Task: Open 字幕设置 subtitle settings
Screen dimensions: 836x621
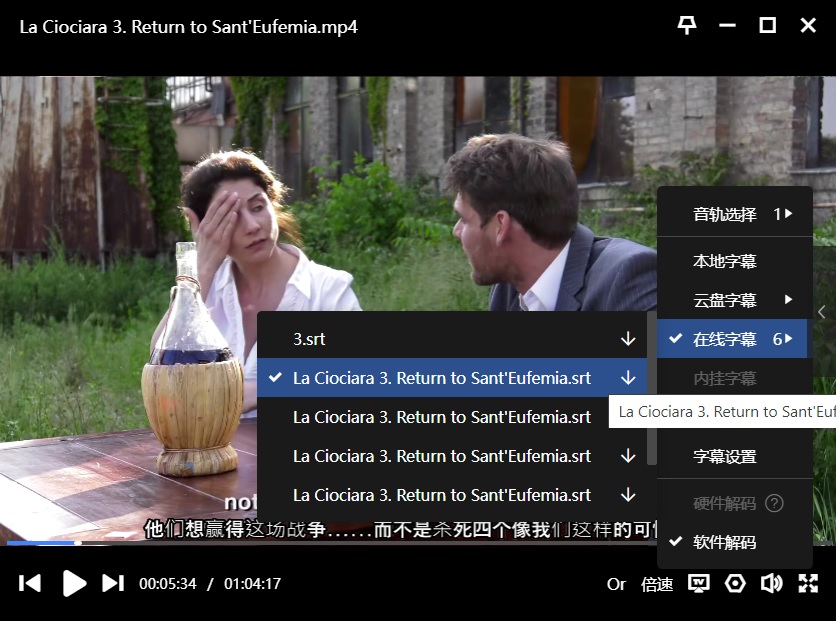Action: click(x=725, y=457)
